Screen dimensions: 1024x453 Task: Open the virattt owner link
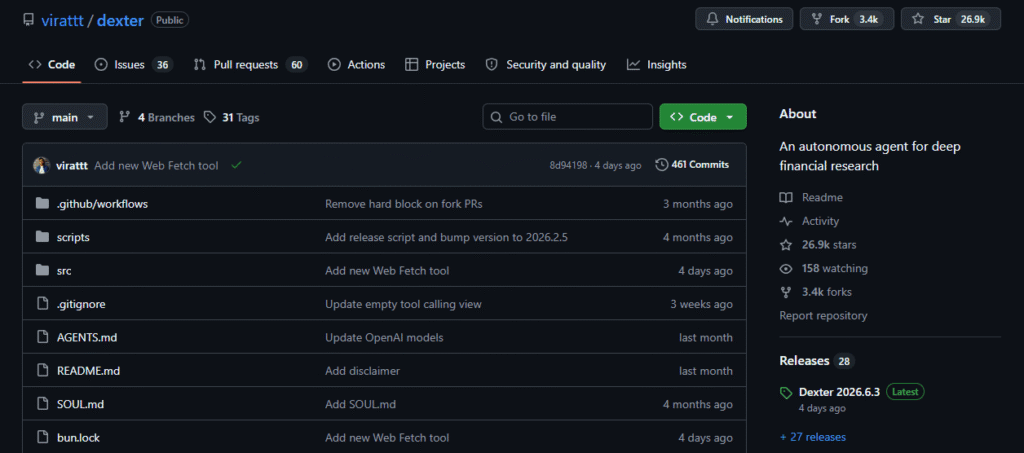[x=62, y=20]
